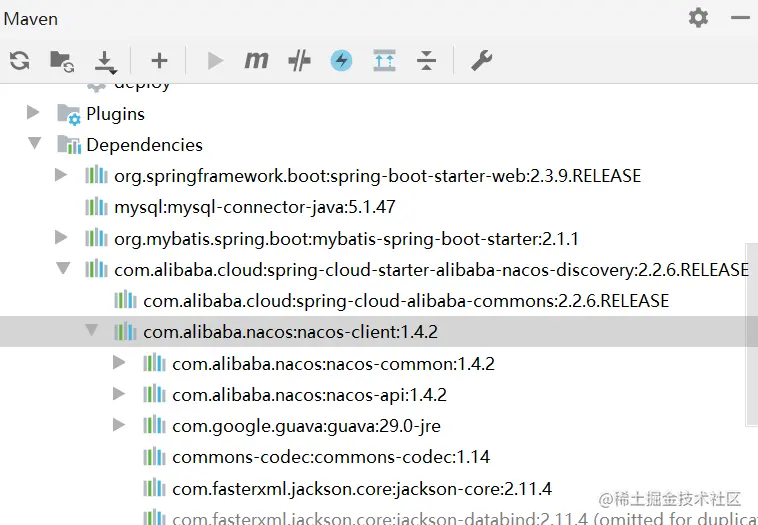Select spring-cloud-alibaba-commons:2.2.6.RELEASE row

pyautogui.click(x=406, y=301)
